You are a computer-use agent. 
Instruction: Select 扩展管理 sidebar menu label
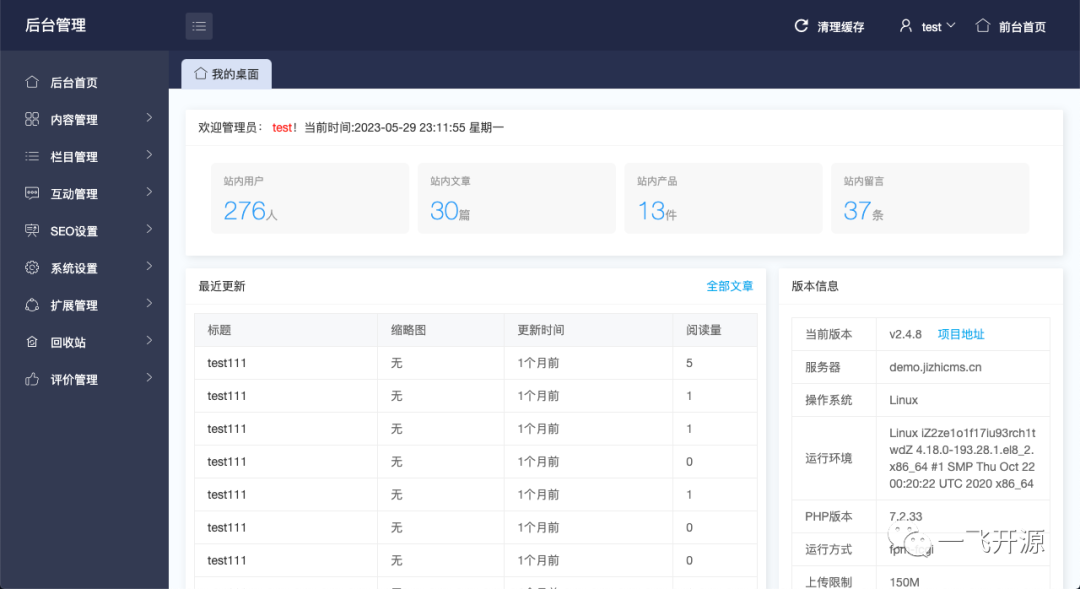pyautogui.click(x=74, y=306)
